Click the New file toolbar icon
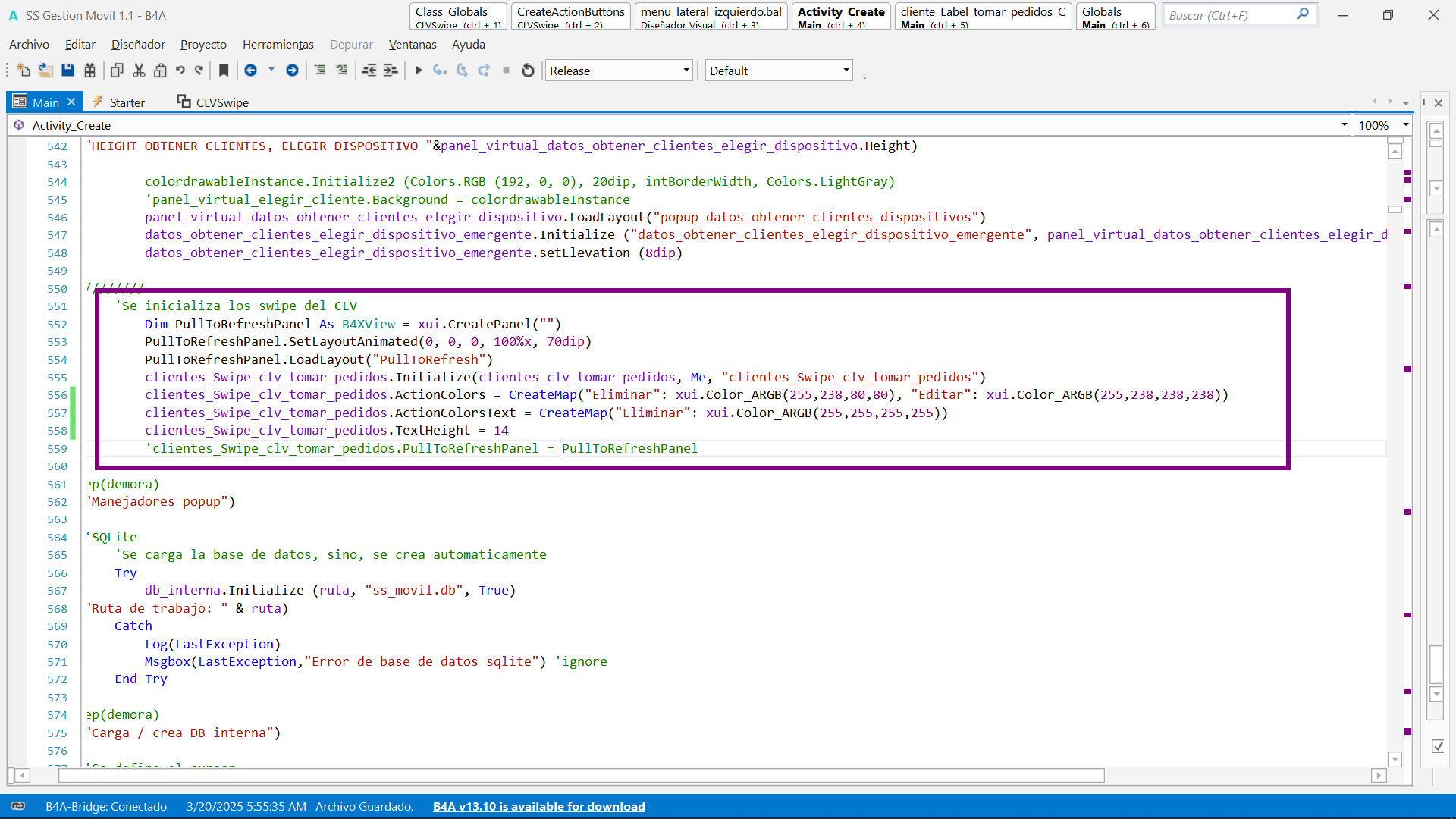The image size is (1456, 819). [x=23, y=71]
